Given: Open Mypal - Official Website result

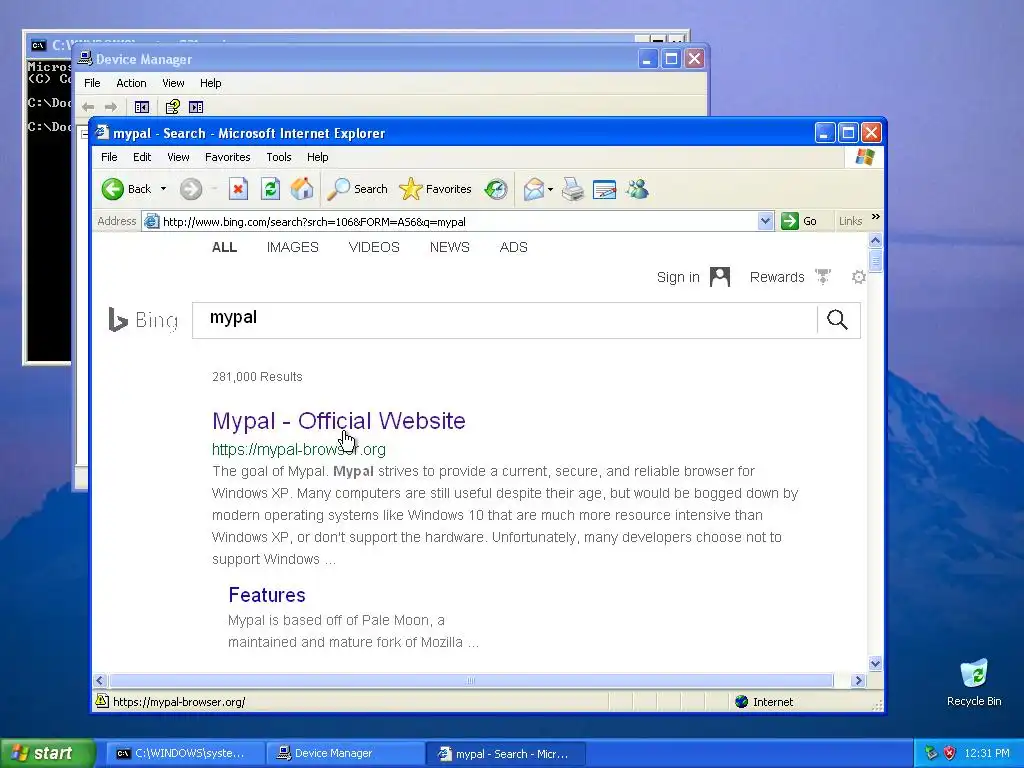Looking at the screenshot, I should tap(338, 421).
